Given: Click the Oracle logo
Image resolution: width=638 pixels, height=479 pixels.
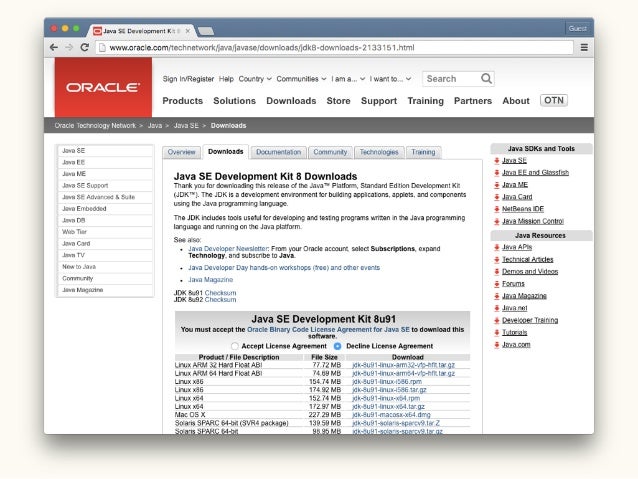Looking at the screenshot, I should [x=103, y=87].
